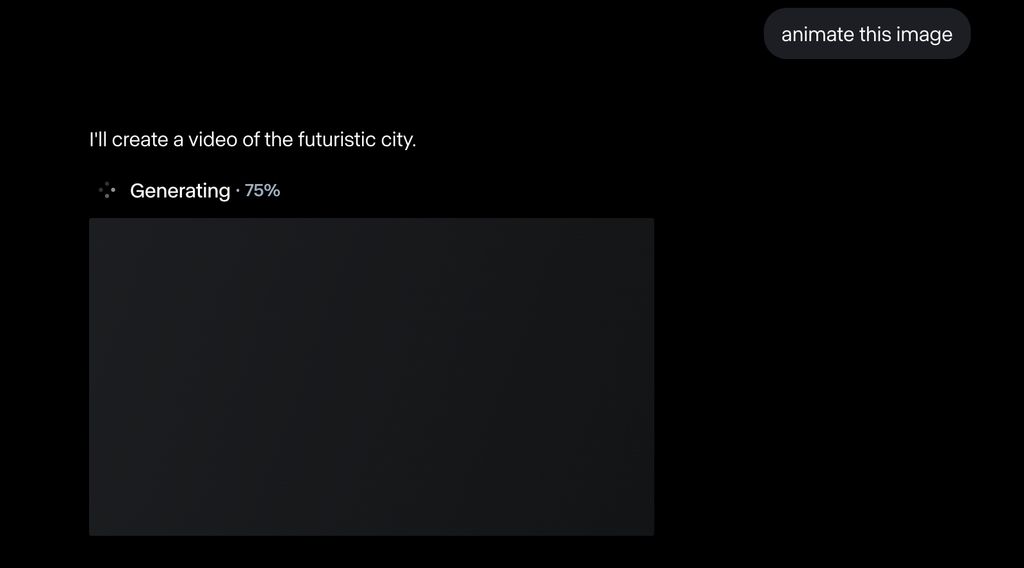Click the word "this" in the user bubble

coord(875,34)
